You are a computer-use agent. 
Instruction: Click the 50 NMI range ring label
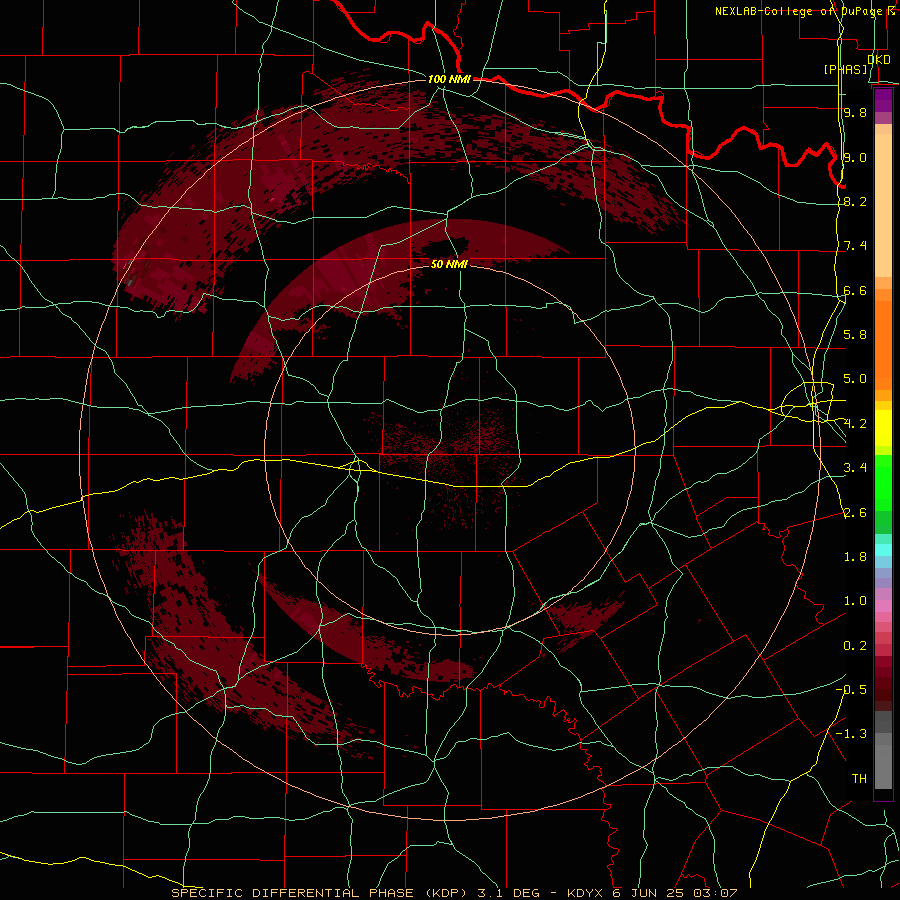(x=449, y=264)
